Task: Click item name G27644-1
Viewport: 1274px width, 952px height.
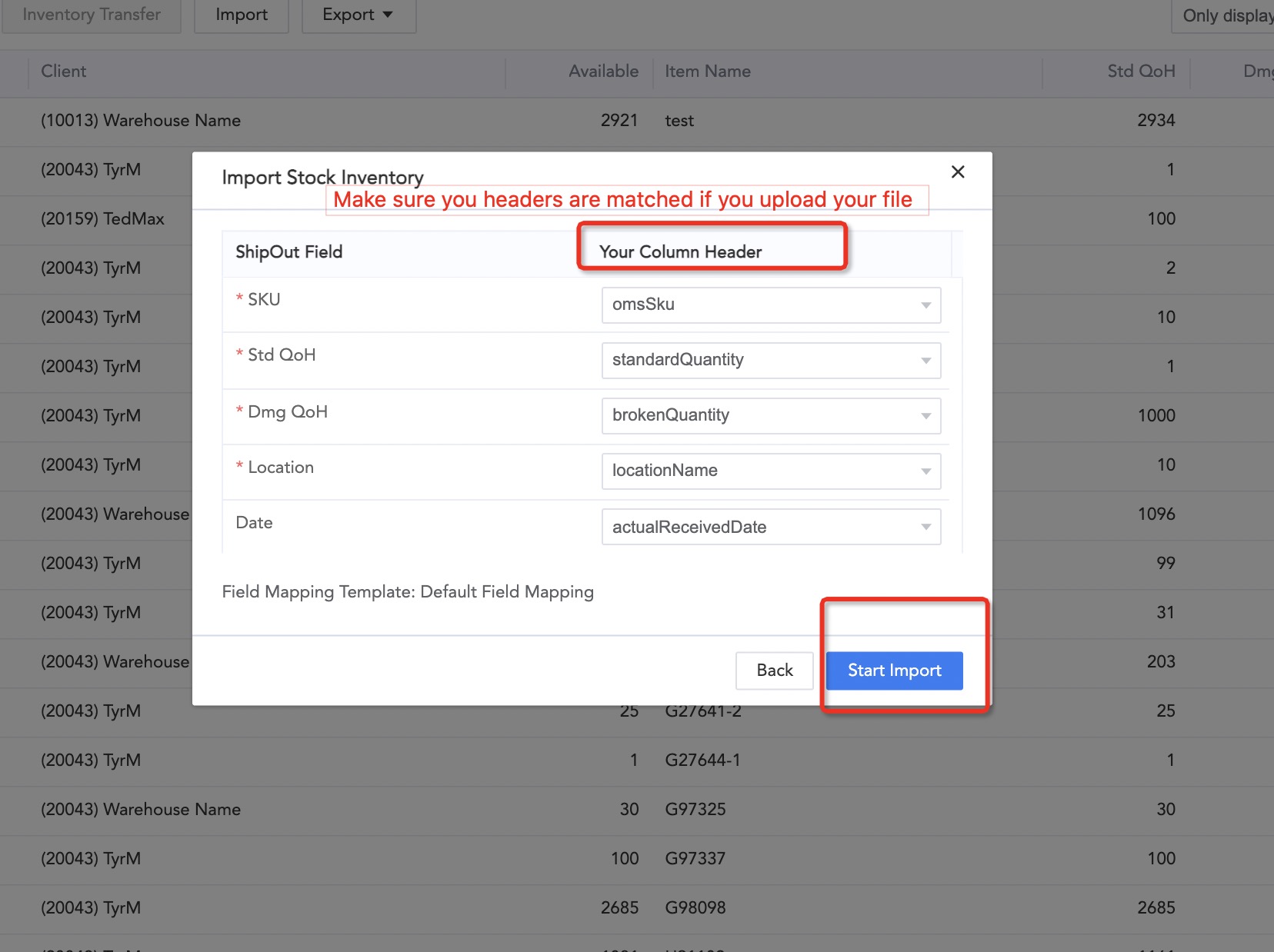Action: (x=702, y=761)
